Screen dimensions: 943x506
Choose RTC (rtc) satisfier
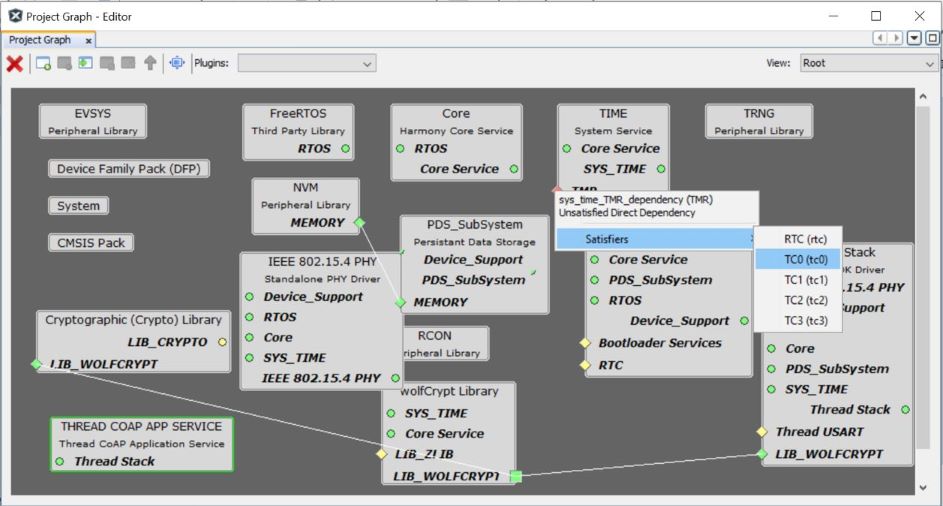[x=798, y=239]
